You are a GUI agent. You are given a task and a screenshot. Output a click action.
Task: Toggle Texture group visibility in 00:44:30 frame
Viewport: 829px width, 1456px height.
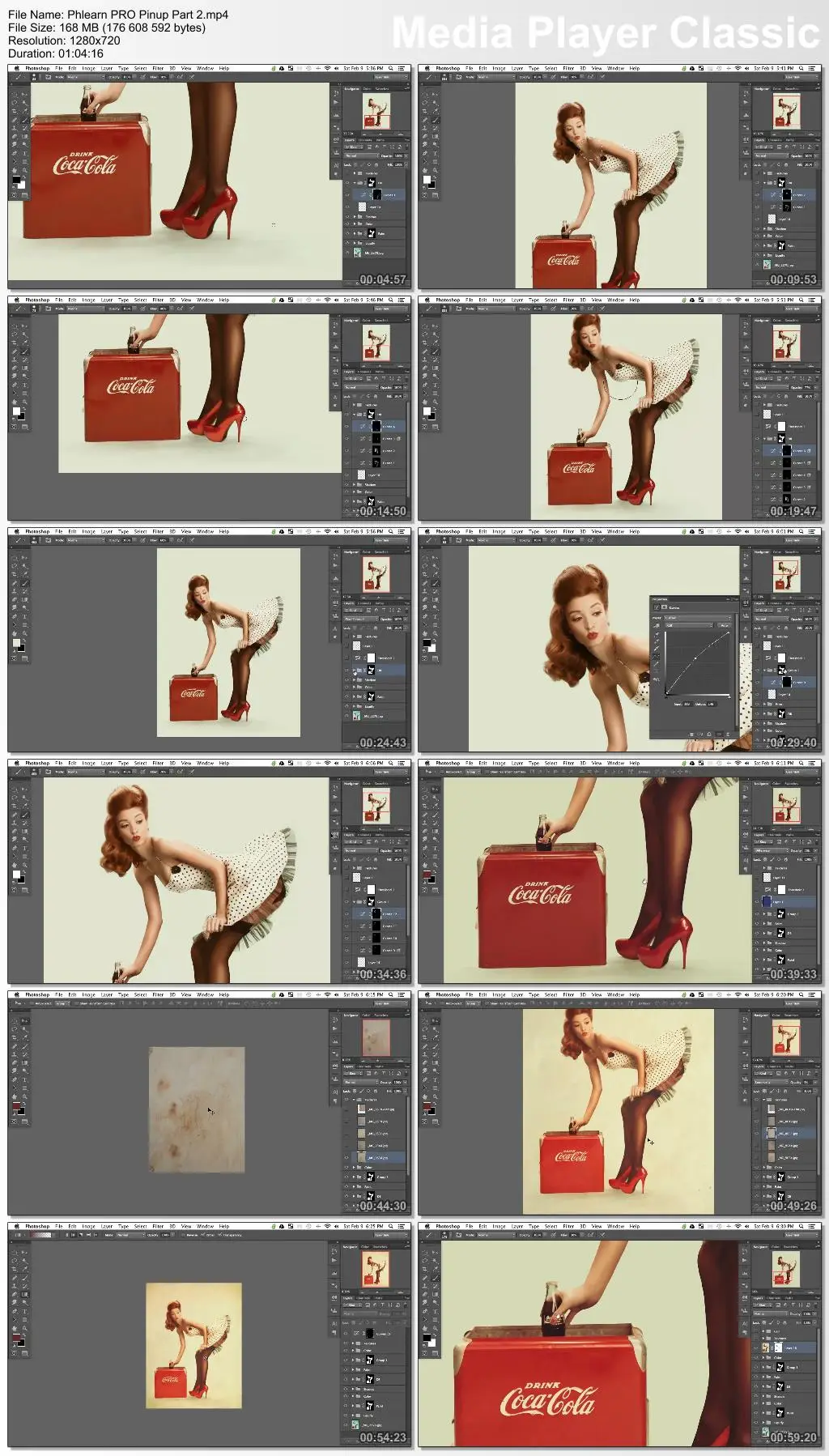click(346, 1100)
